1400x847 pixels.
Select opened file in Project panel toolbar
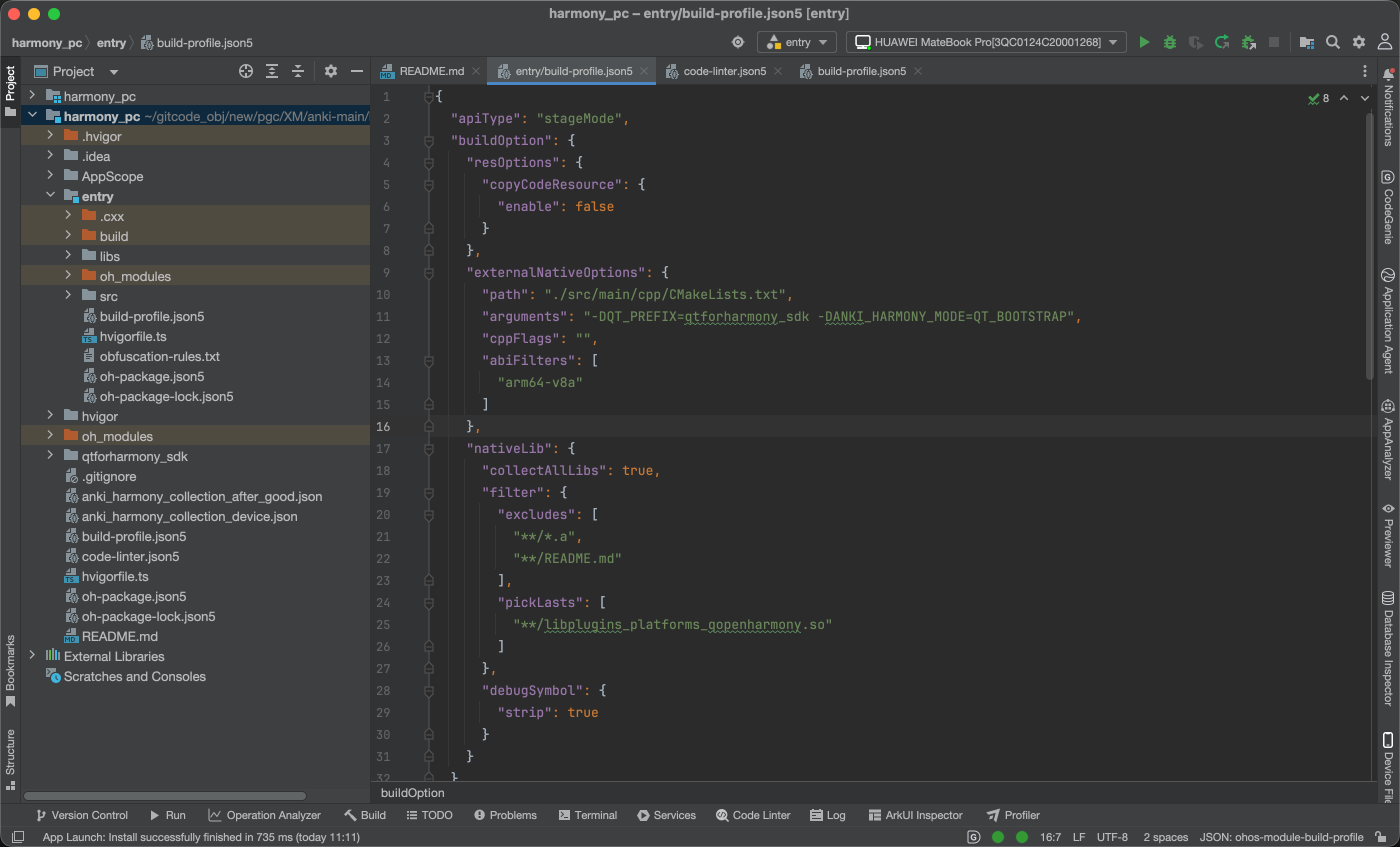pos(246,71)
